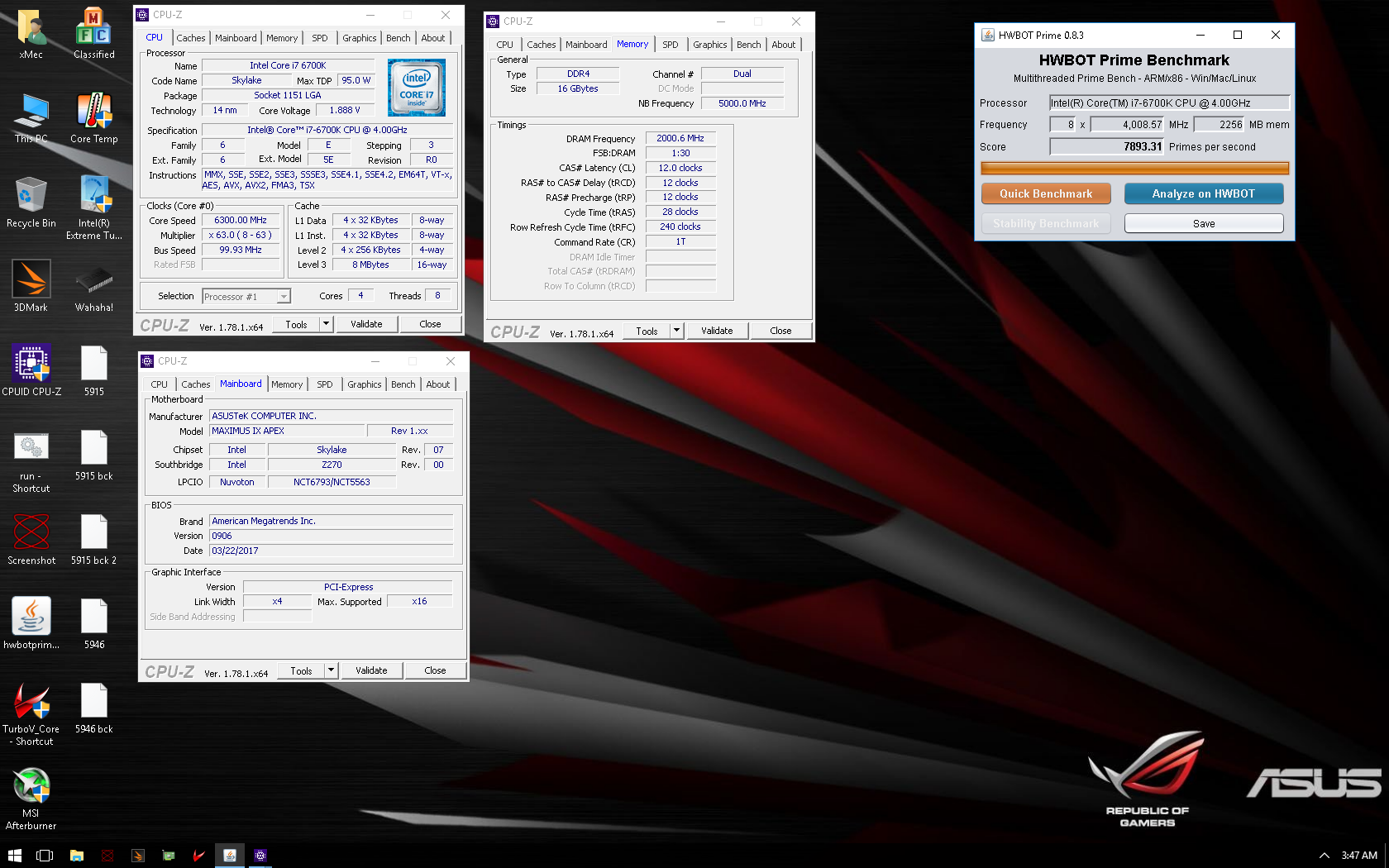Open About tab in Mainboard CPU-Z window

pyautogui.click(x=438, y=384)
